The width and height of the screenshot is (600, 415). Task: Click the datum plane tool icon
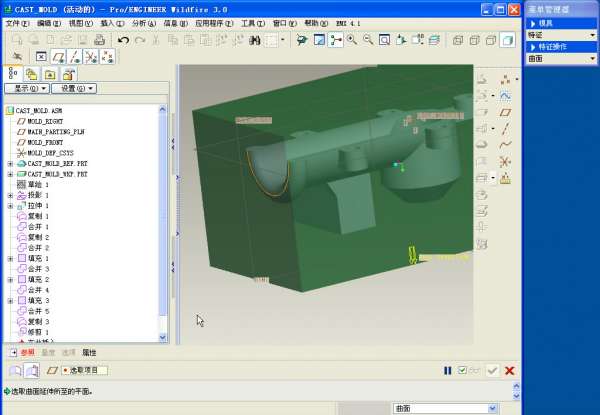point(505,112)
